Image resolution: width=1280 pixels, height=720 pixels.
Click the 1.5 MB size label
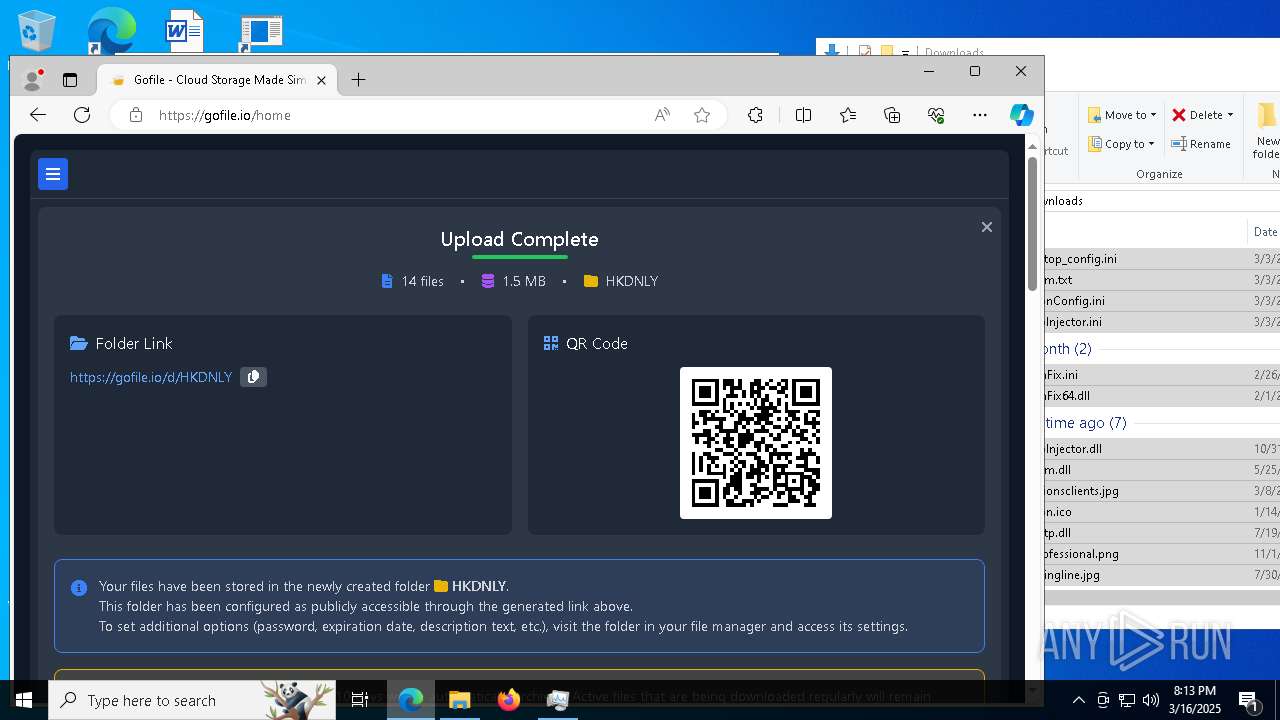pos(524,281)
